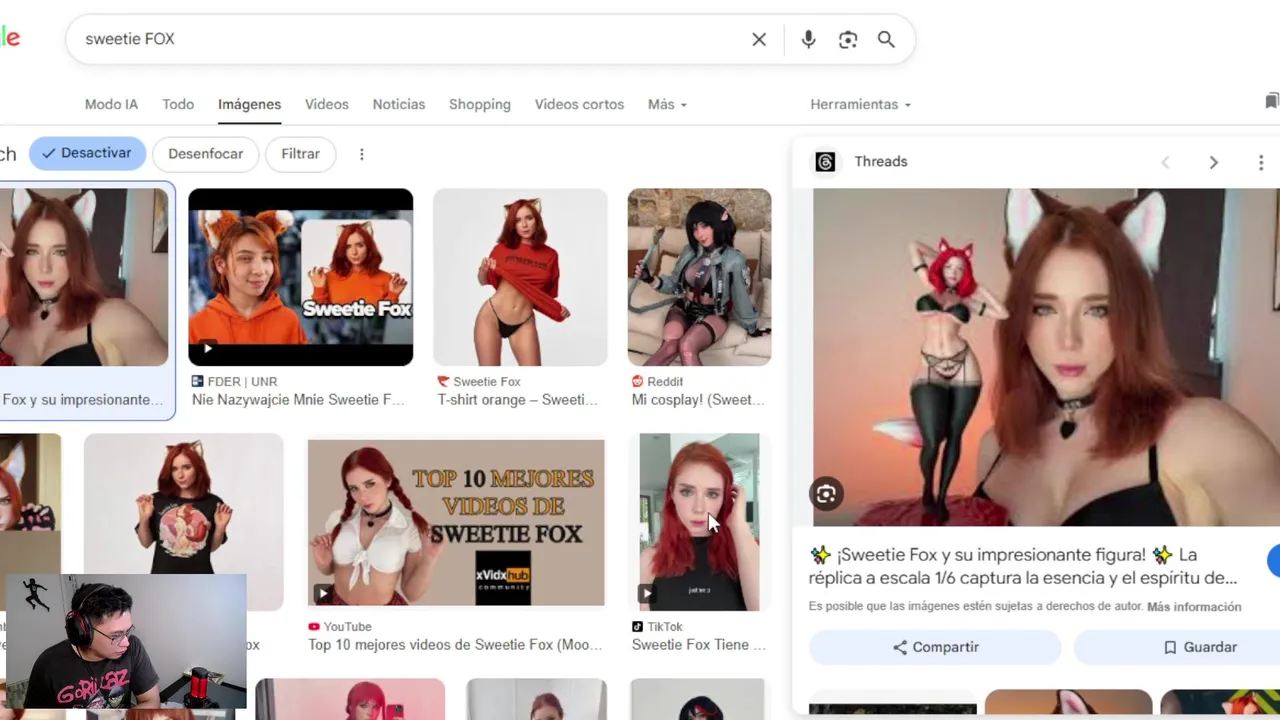The height and width of the screenshot is (720, 1280).
Task: Select the Reddit cosplay image thumbnail
Action: (x=699, y=277)
